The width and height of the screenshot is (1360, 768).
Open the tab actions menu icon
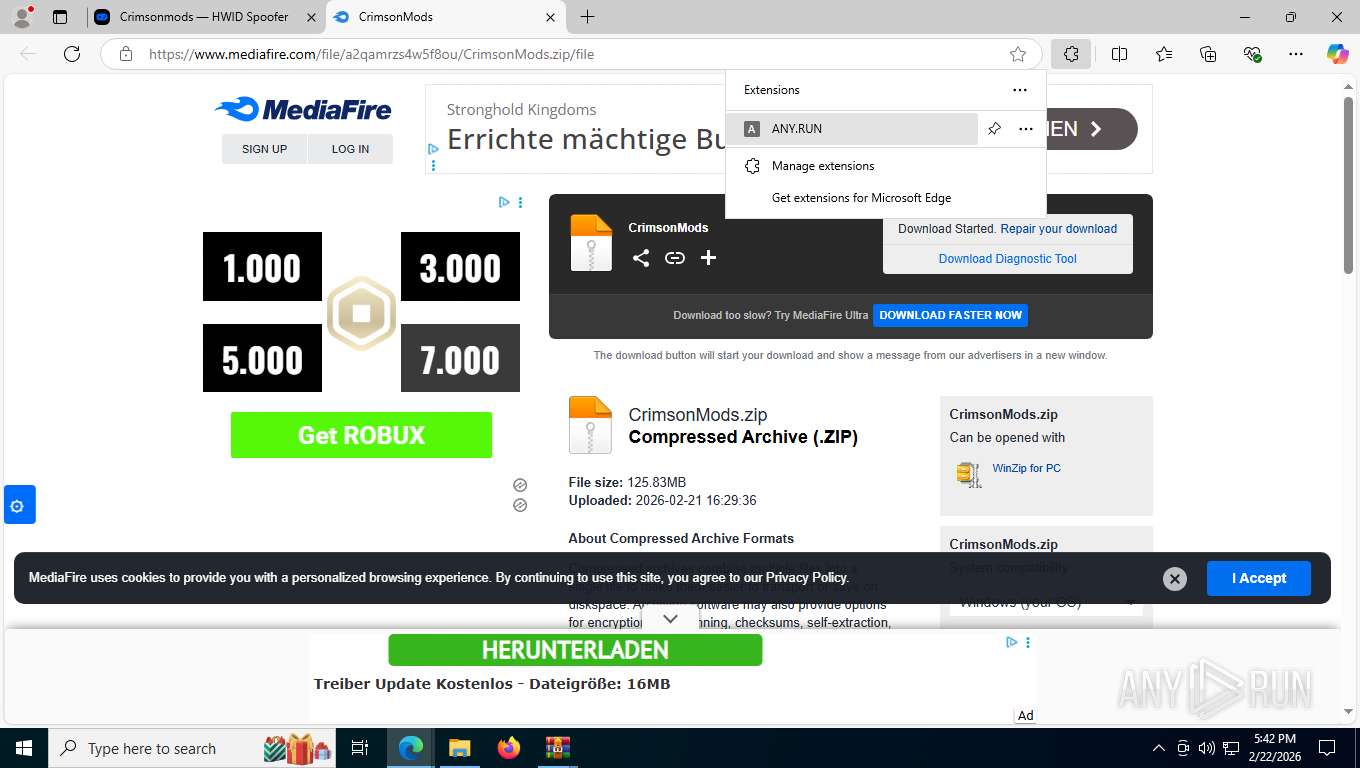(x=60, y=17)
